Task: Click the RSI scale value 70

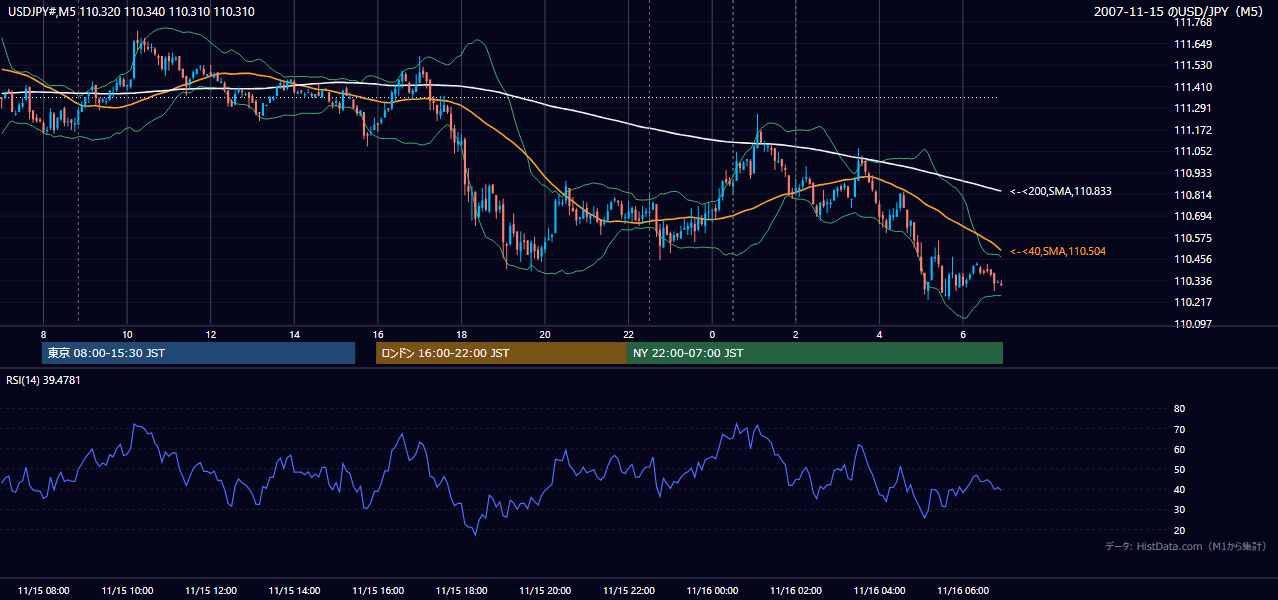Action: [1179, 429]
